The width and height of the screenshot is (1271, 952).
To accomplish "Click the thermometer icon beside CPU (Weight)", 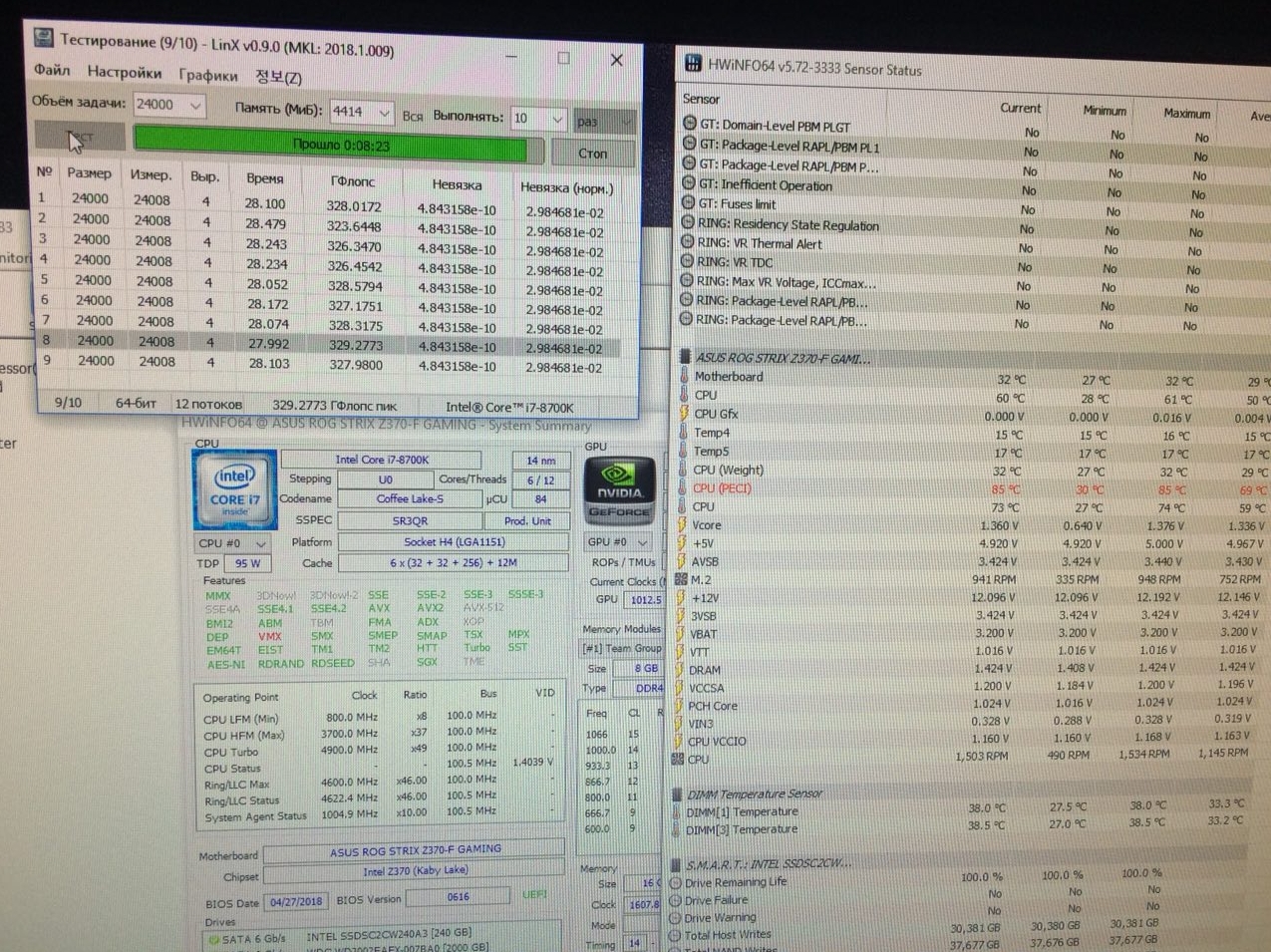I will (683, 469).
